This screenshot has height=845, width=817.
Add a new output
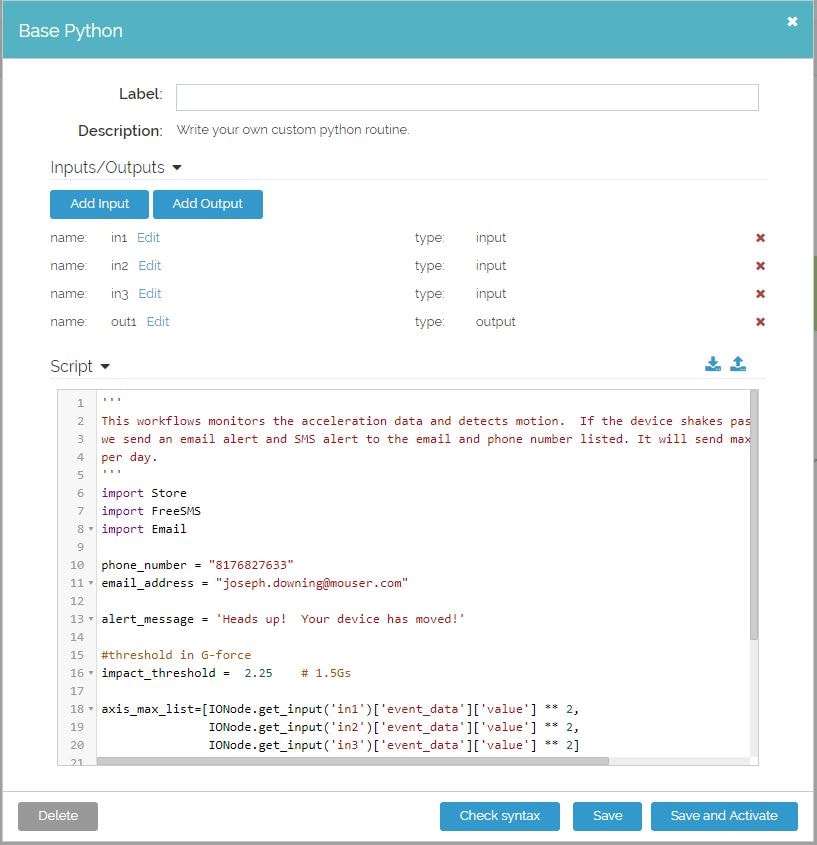208,204
